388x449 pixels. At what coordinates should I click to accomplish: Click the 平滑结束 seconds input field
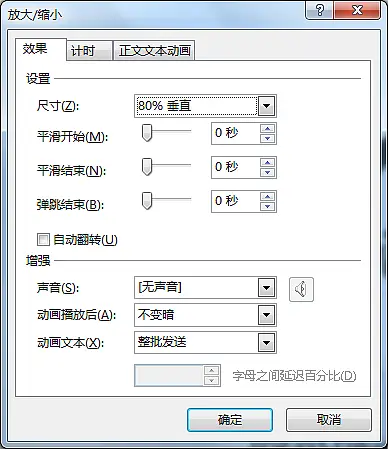(x=235, y=167)
